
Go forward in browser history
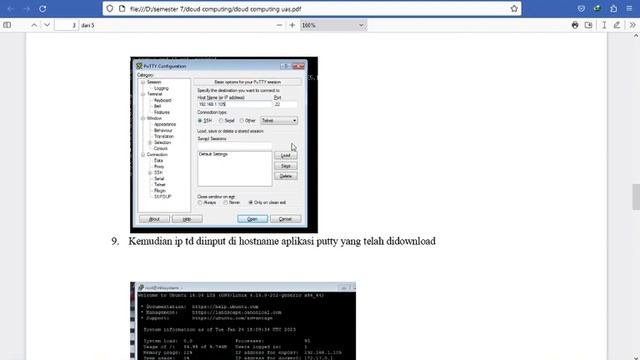tap(27, 9)
